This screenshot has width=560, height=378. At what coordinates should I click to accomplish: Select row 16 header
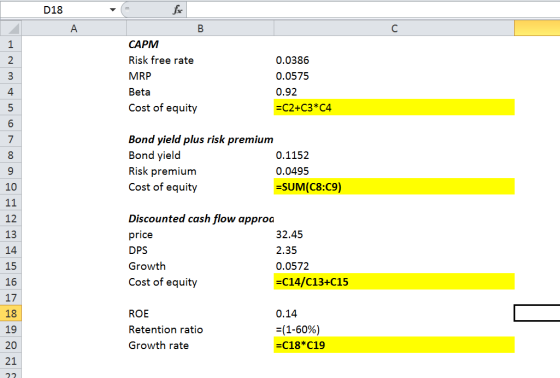[11, 282]
